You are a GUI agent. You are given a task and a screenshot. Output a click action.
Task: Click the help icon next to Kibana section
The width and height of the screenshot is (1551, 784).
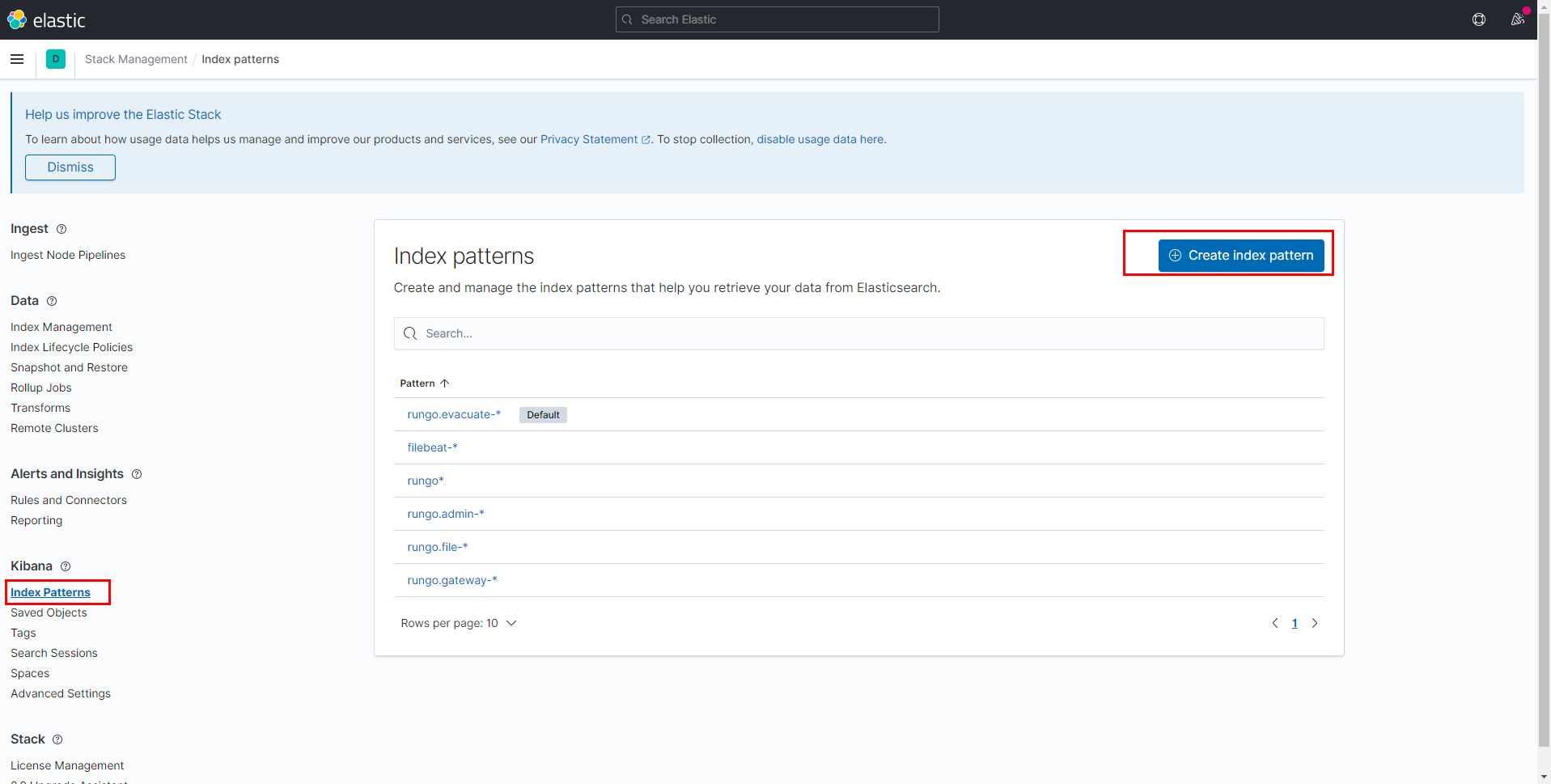coord(65,566)
